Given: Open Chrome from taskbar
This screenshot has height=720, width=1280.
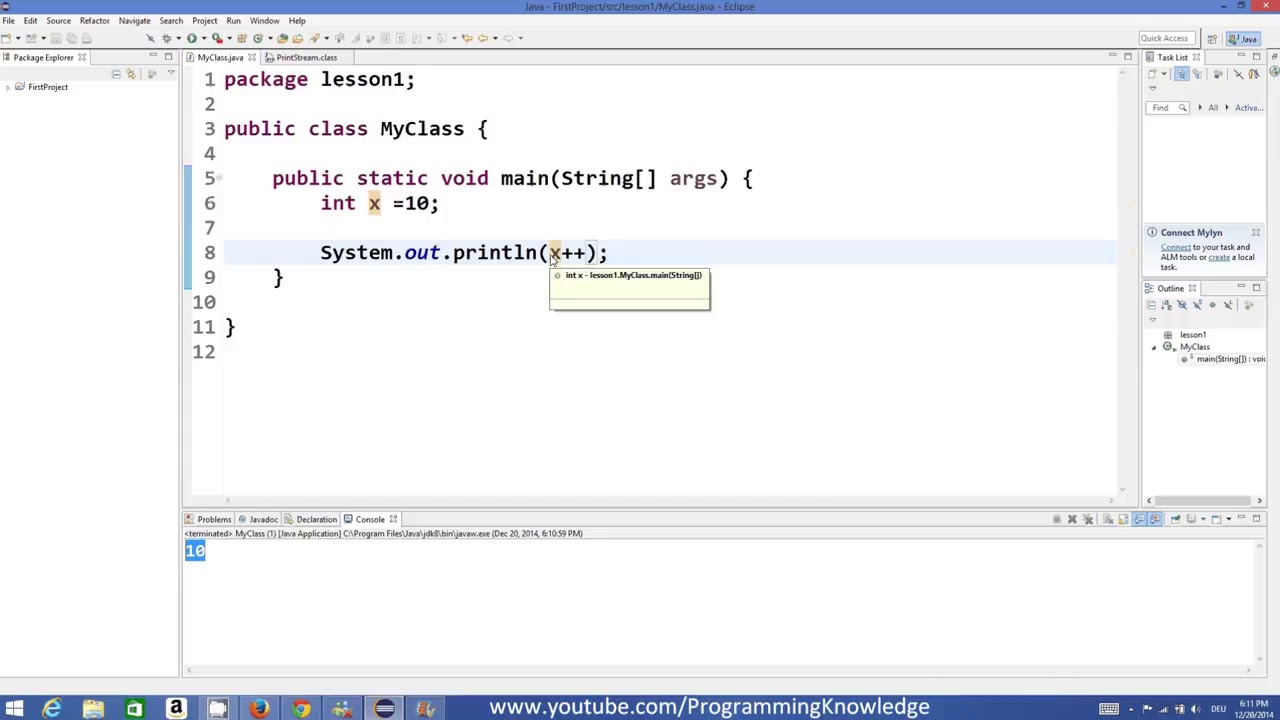Looking at the screenshot, I should tap(300, 709).
